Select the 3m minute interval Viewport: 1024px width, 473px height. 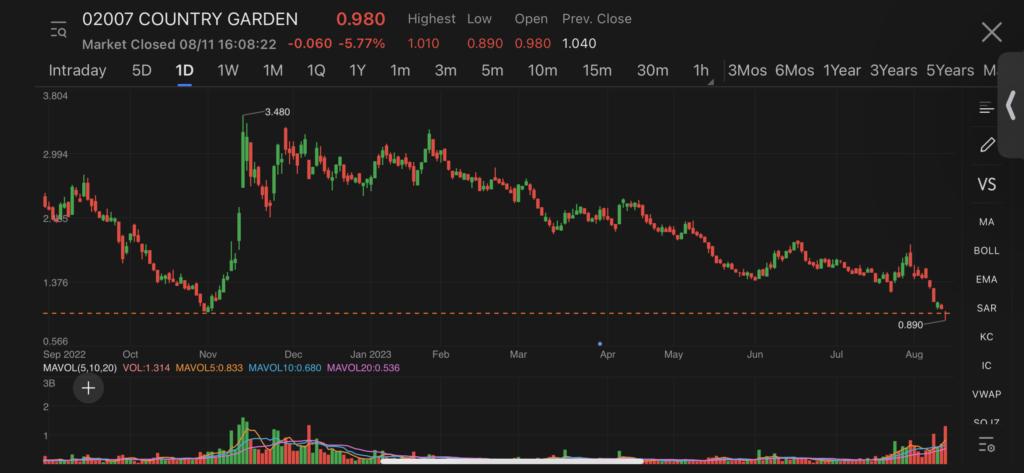[445, 71]
